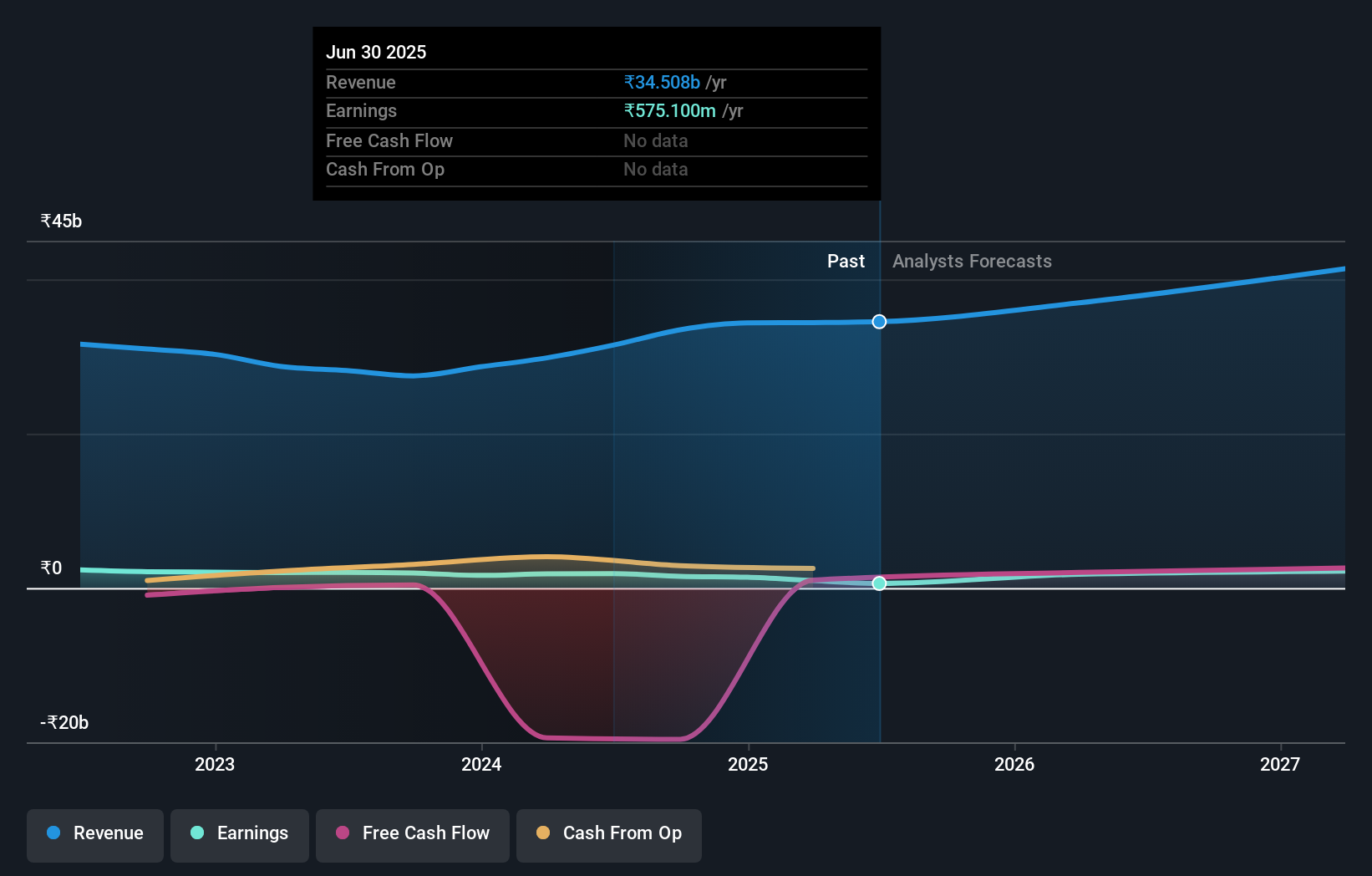
Task: Toggle the Revenue series visibility
Action: click(94, 833)
